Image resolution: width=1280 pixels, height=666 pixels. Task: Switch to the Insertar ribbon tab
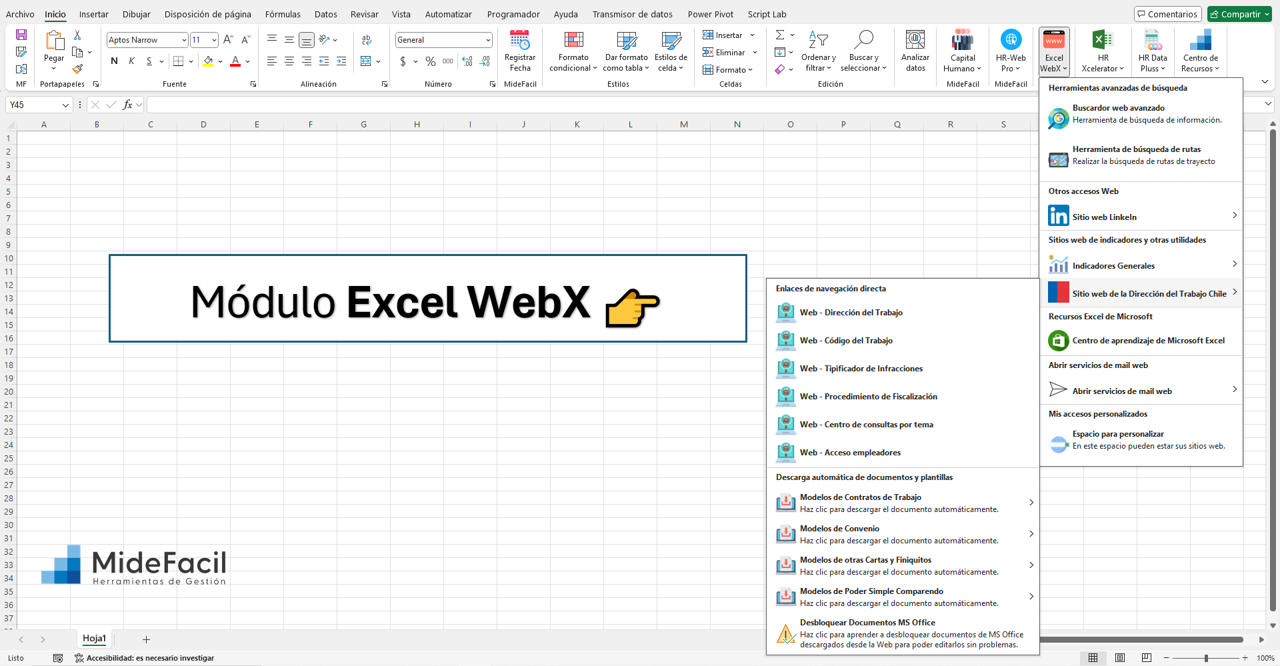94,14
